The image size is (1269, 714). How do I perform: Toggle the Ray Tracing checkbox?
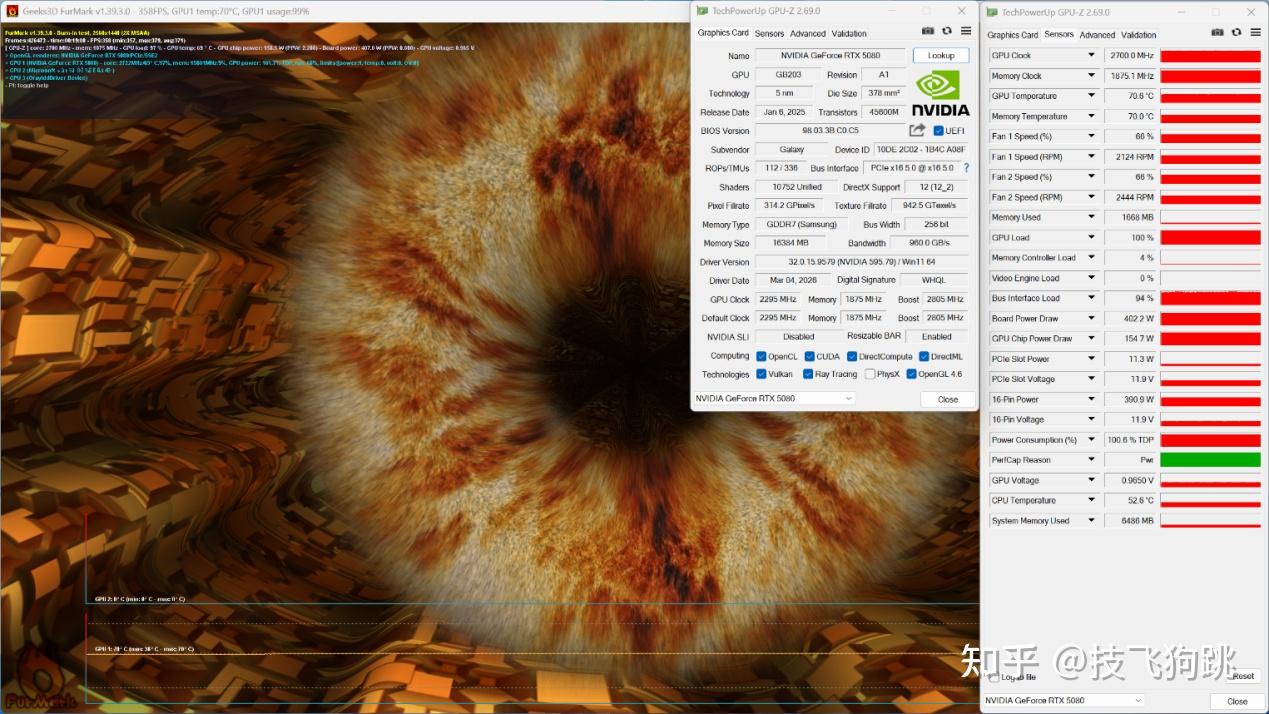(x=808, y=374)
